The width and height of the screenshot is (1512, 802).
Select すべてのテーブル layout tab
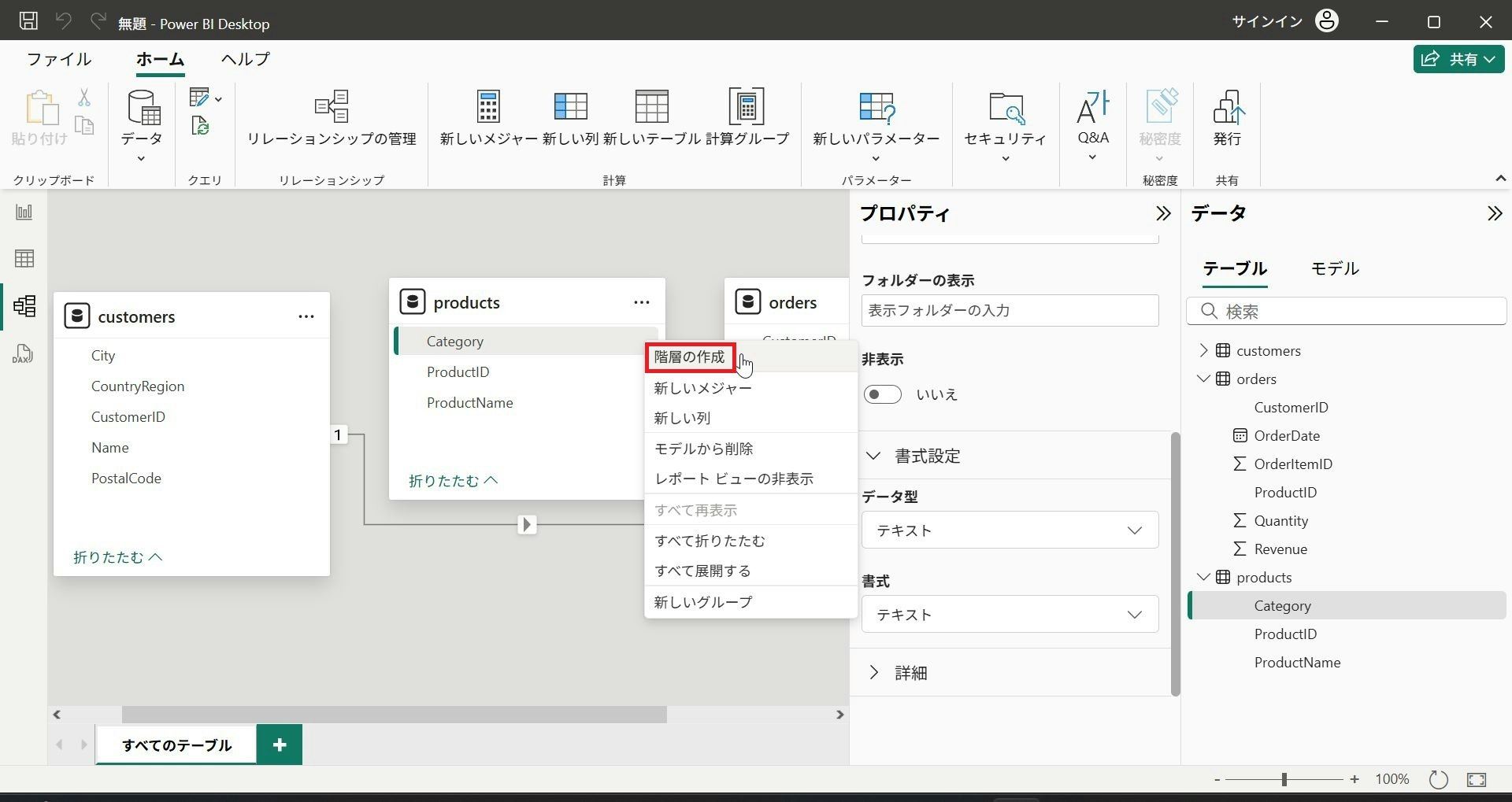point(176,745)
